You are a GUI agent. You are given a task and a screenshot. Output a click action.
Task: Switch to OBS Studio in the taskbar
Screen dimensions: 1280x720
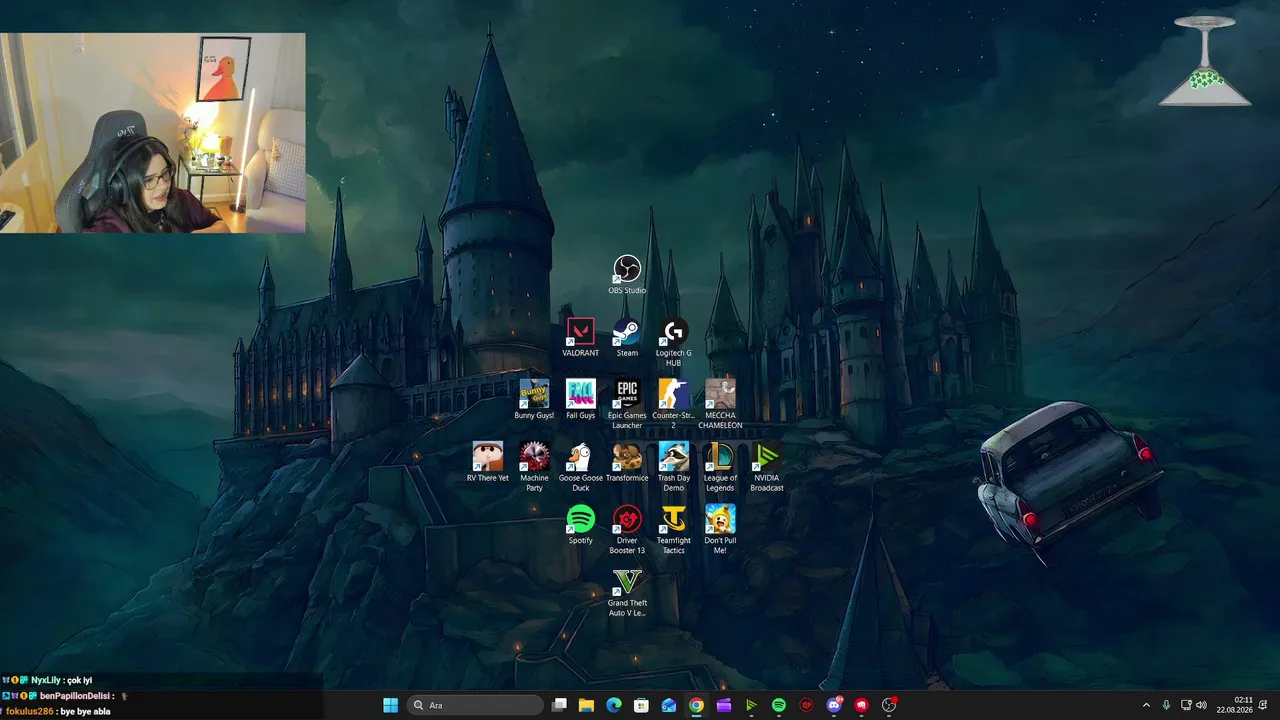point(889,705)
